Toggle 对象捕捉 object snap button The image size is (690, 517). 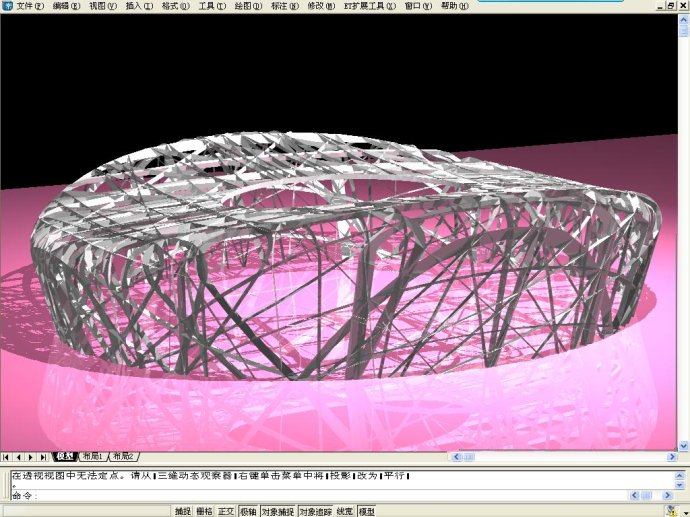coord(277,511)
